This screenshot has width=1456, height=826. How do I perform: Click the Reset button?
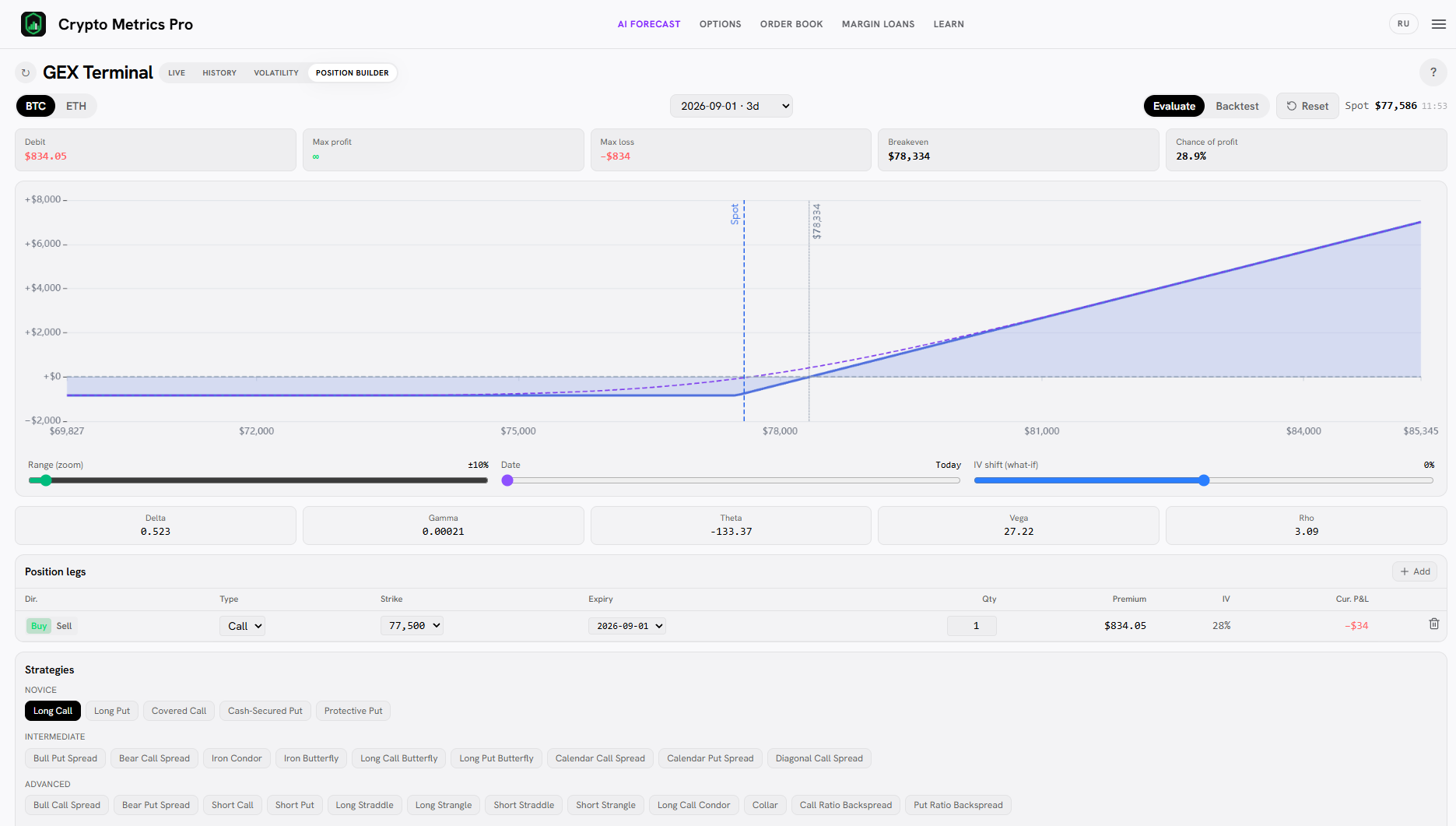tap(1307, 106)
